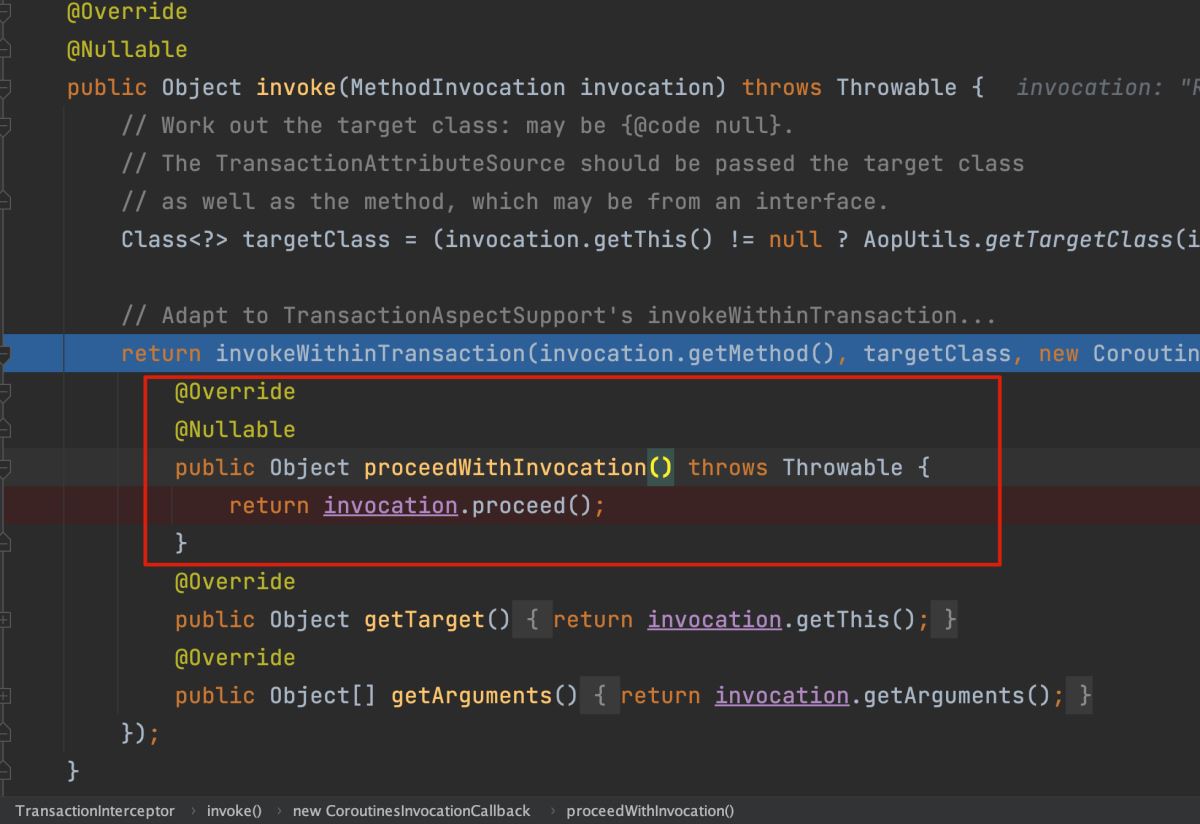Click fold marker beside invoke method declaration

click(x=5, y=88)
